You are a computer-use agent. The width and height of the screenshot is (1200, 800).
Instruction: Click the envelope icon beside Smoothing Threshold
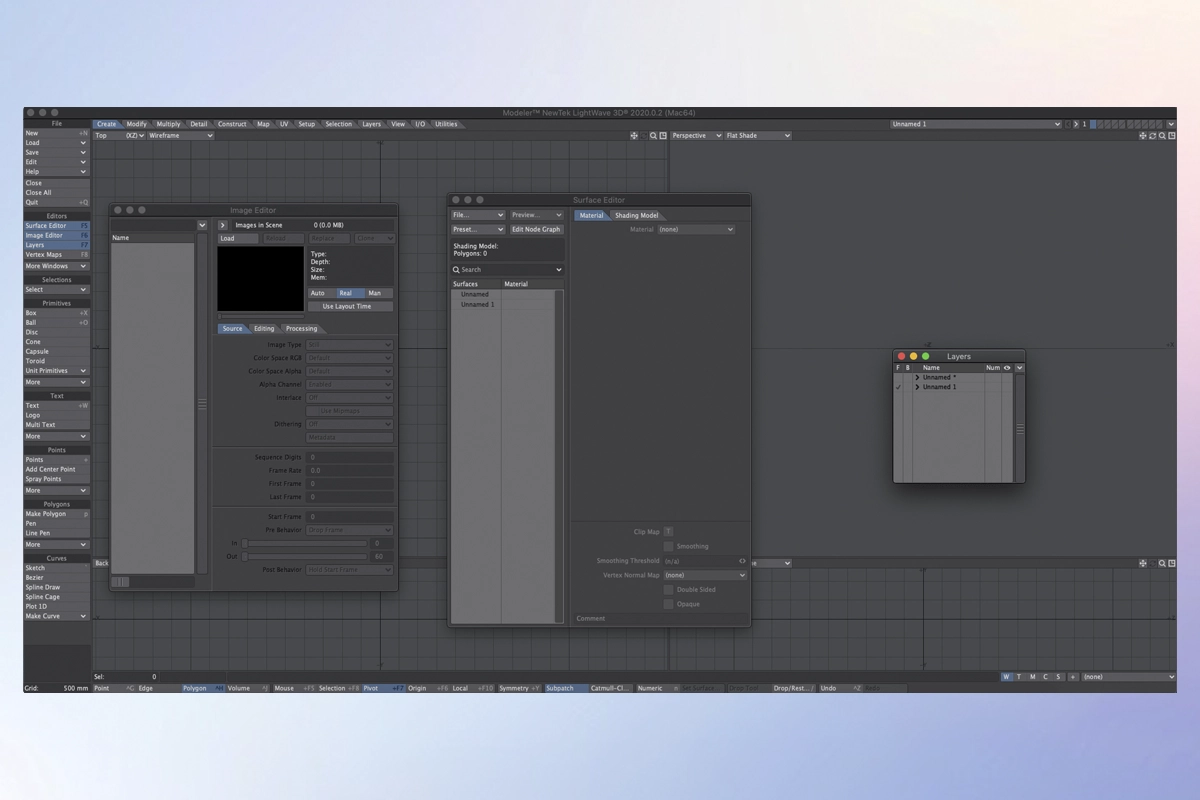click(742, 561)
